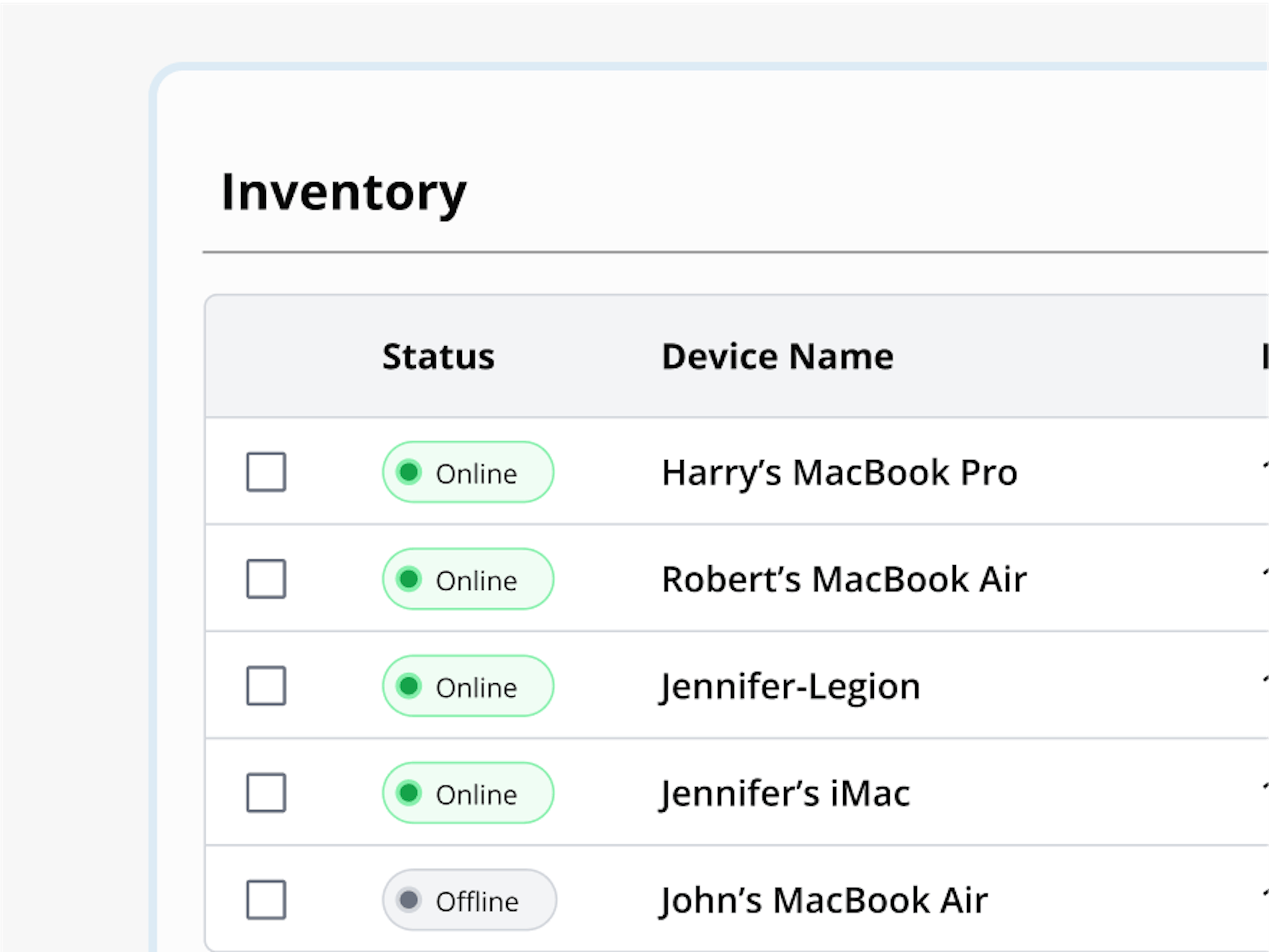Tick the Jennifer-Legion checkbox
1269x952 pixels.
(266, 685)
